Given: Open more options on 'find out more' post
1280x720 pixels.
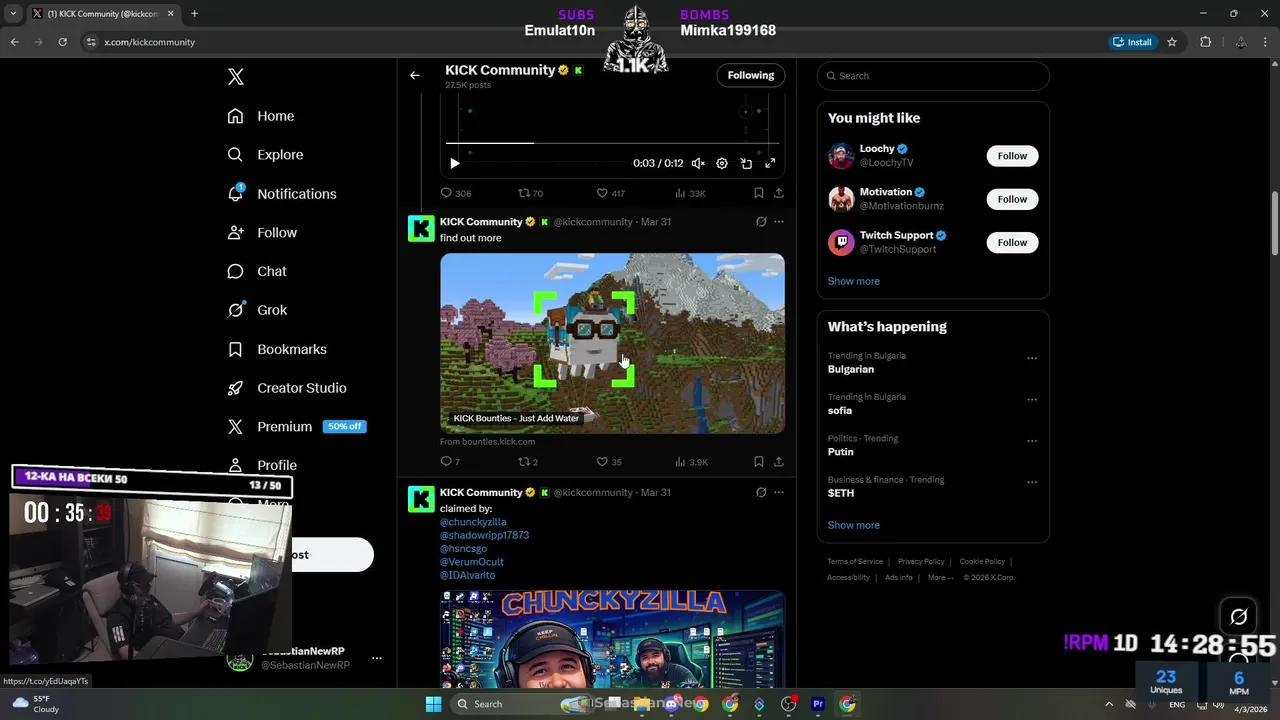Looking at the screenshot, I should tap(779, 222).
